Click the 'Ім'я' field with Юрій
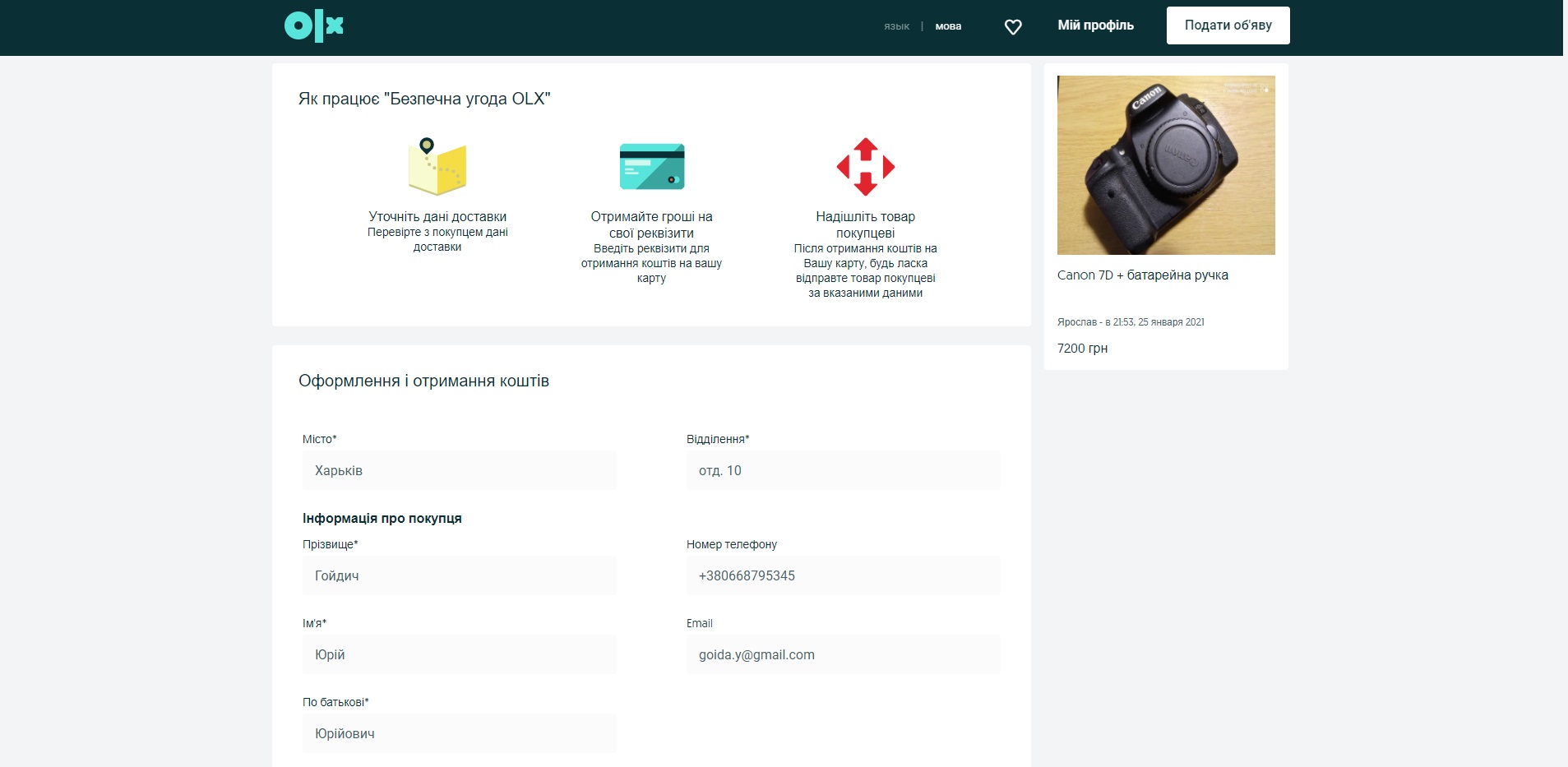Viewport: 1568px width, 767px height. pos(459,654)
